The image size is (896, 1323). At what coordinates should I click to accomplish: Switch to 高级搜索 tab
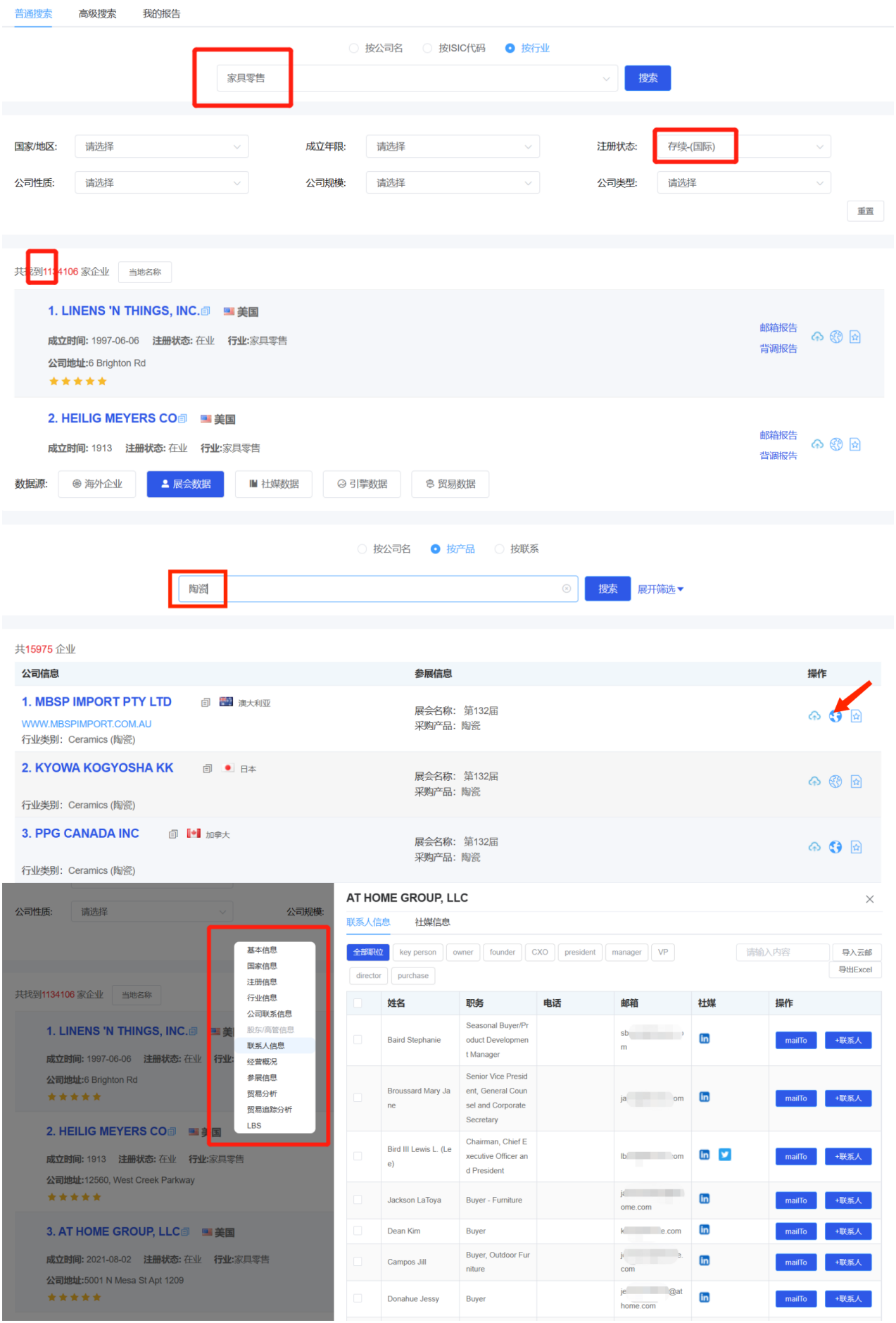pos(98,13)
